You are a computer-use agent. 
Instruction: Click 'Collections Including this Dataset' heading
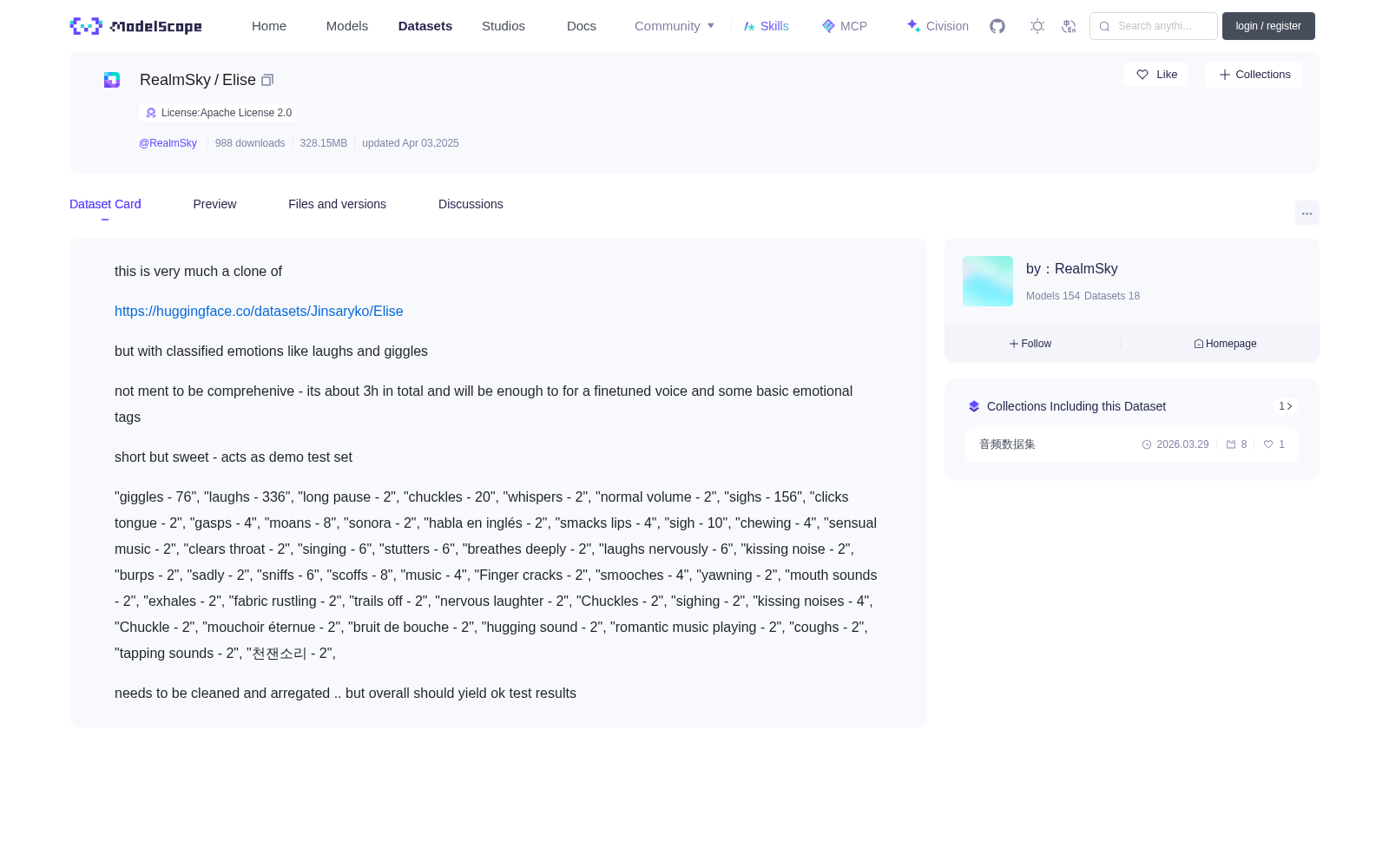point(1076,406)
